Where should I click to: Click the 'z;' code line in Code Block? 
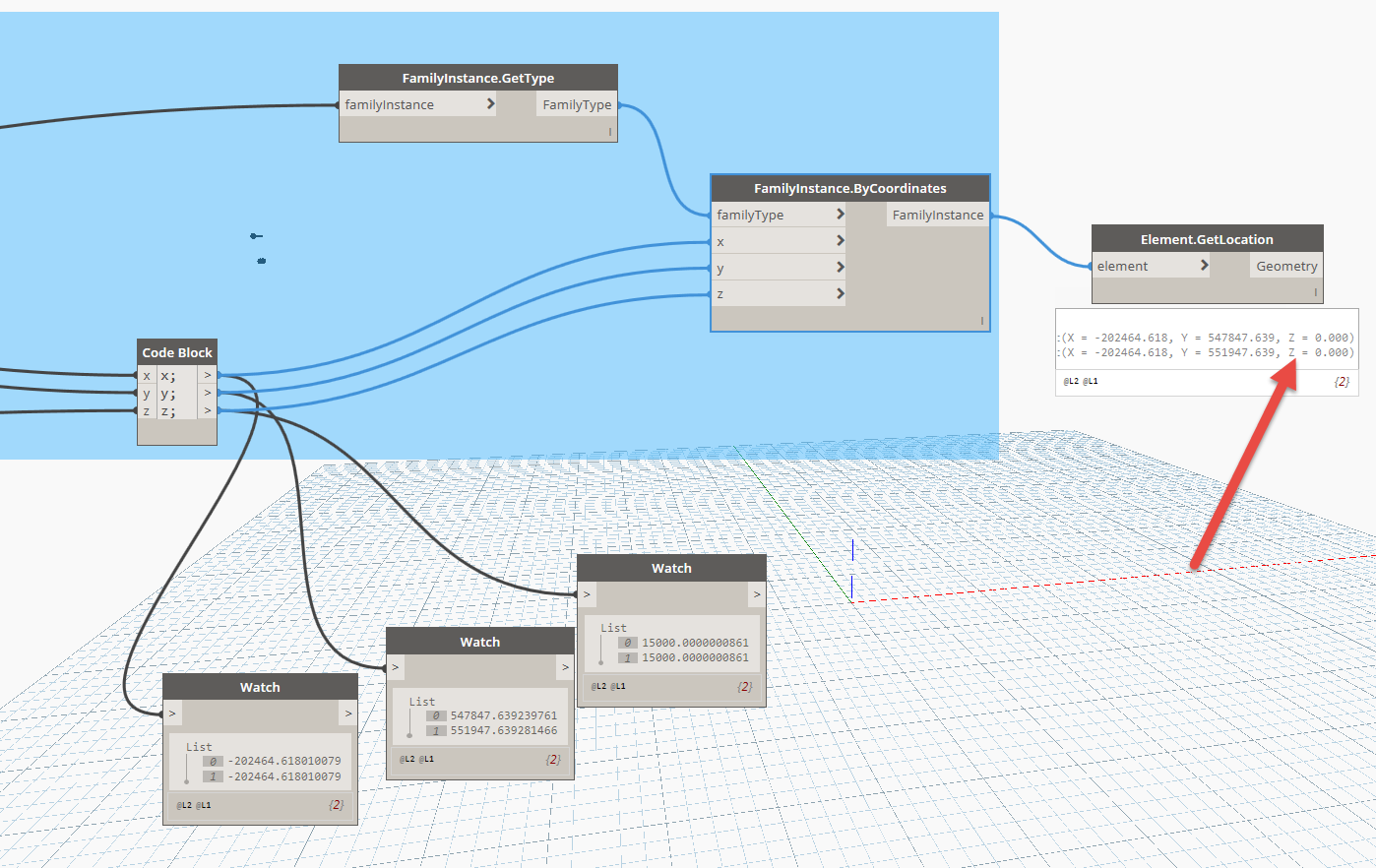pos(168,410)
